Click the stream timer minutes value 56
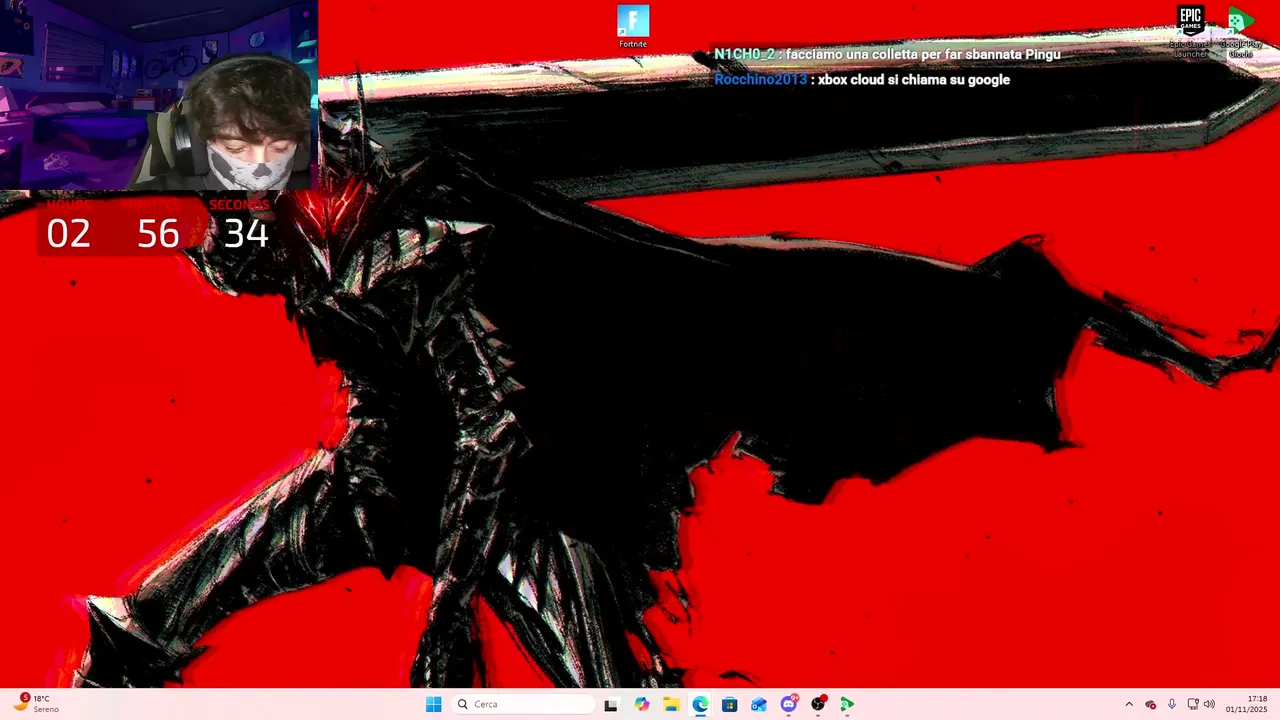This screenshot has height=720, width=1280. [158, 234]
